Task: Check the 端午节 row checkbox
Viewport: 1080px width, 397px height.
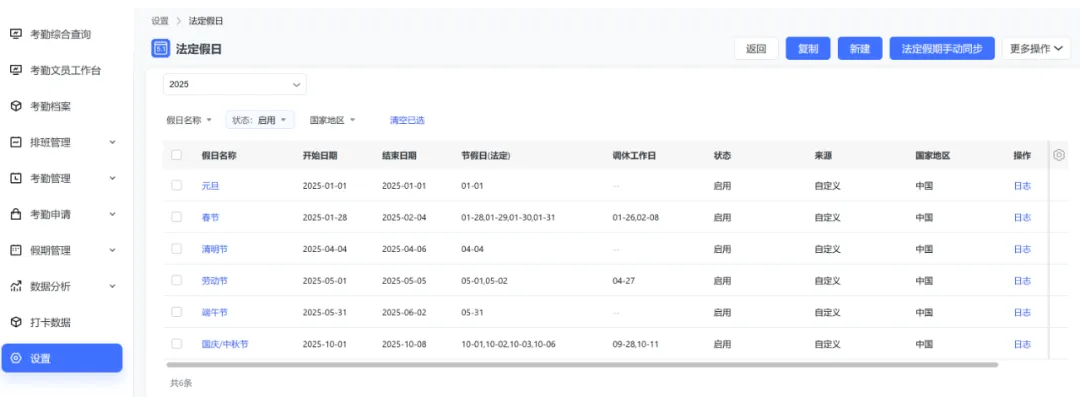Action: click(x=176, y=312)
